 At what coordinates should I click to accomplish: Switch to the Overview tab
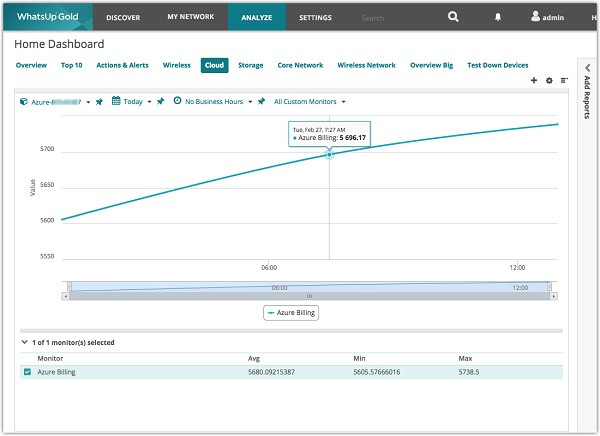31,65
